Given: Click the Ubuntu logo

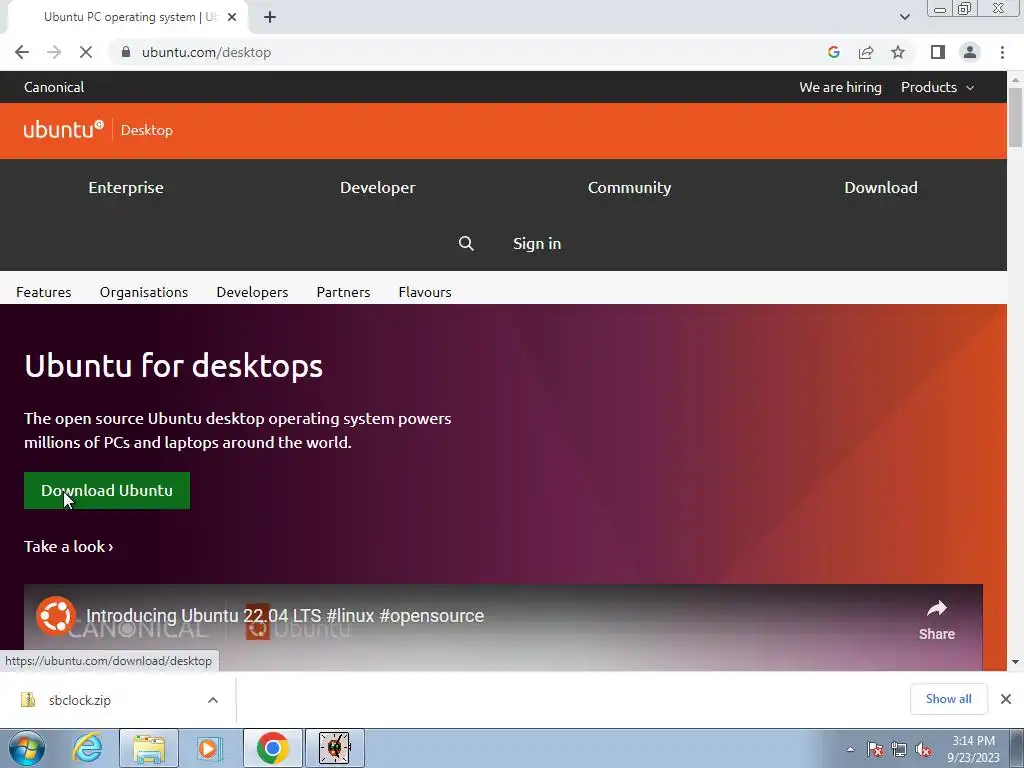Looking at the screenshot, I should (63, 129).
